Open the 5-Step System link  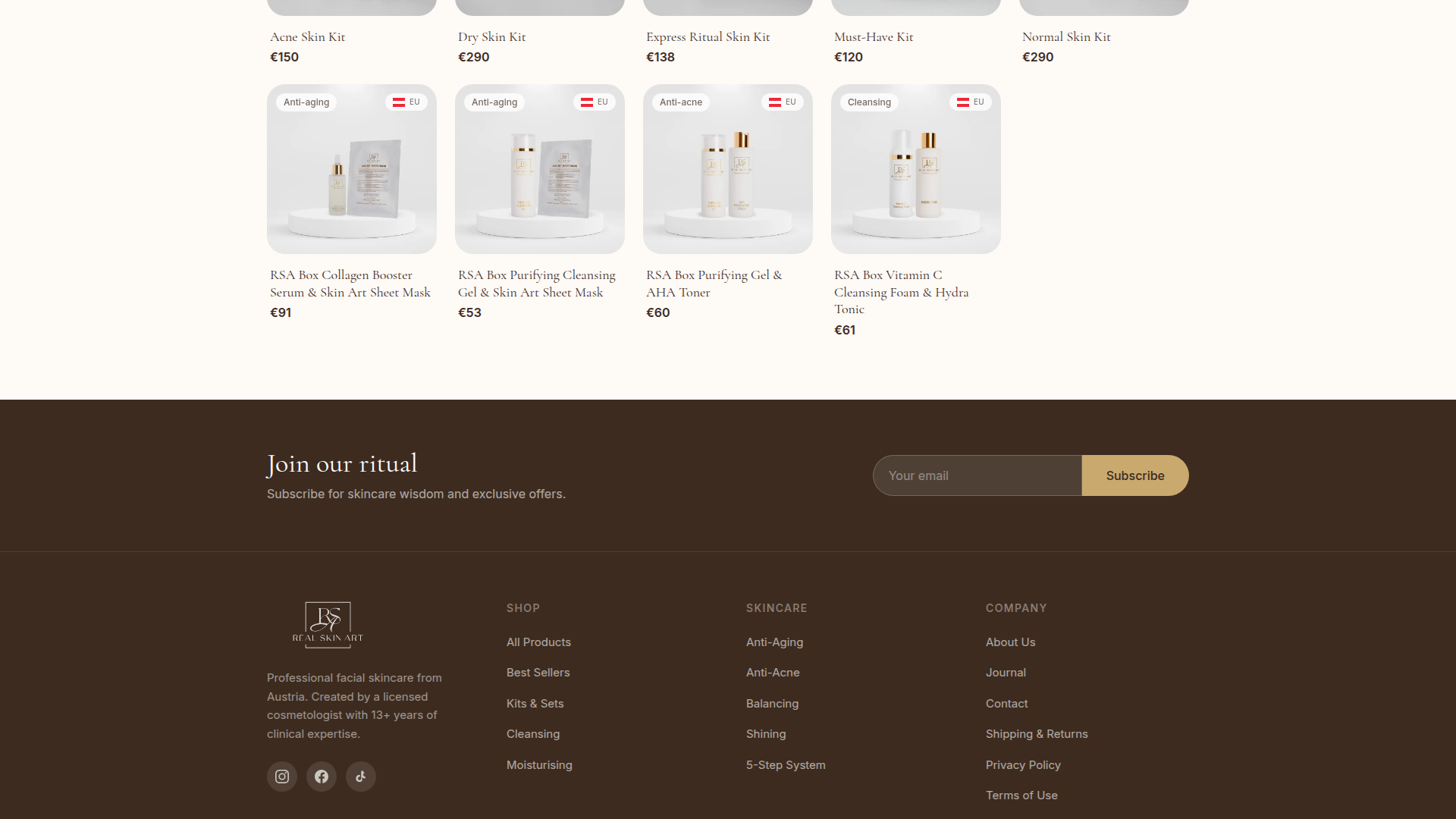pyautogui.click(x=786, y=765)
